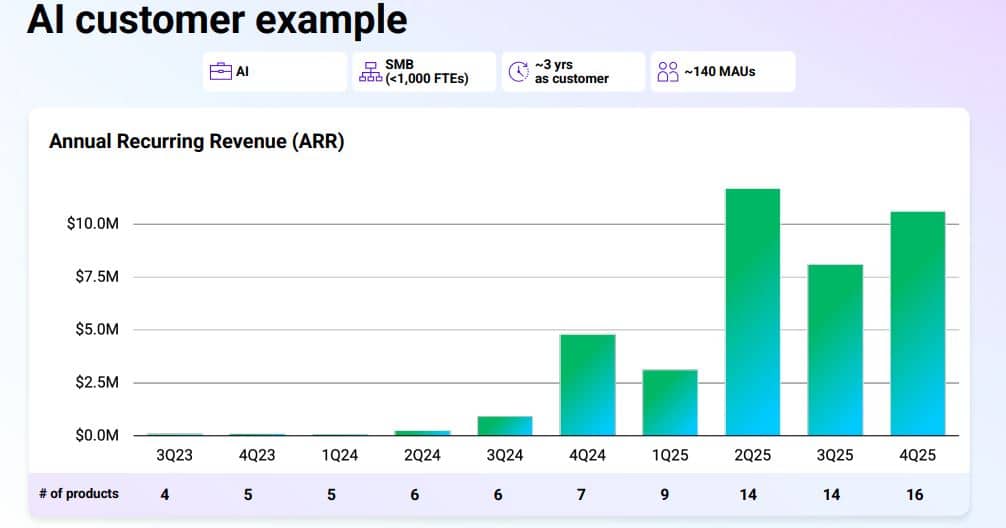Click the 4Q25 ARR bar
Image resolution: width=1006 pixels, height=528 pixels.
click(x=917, y=323)
